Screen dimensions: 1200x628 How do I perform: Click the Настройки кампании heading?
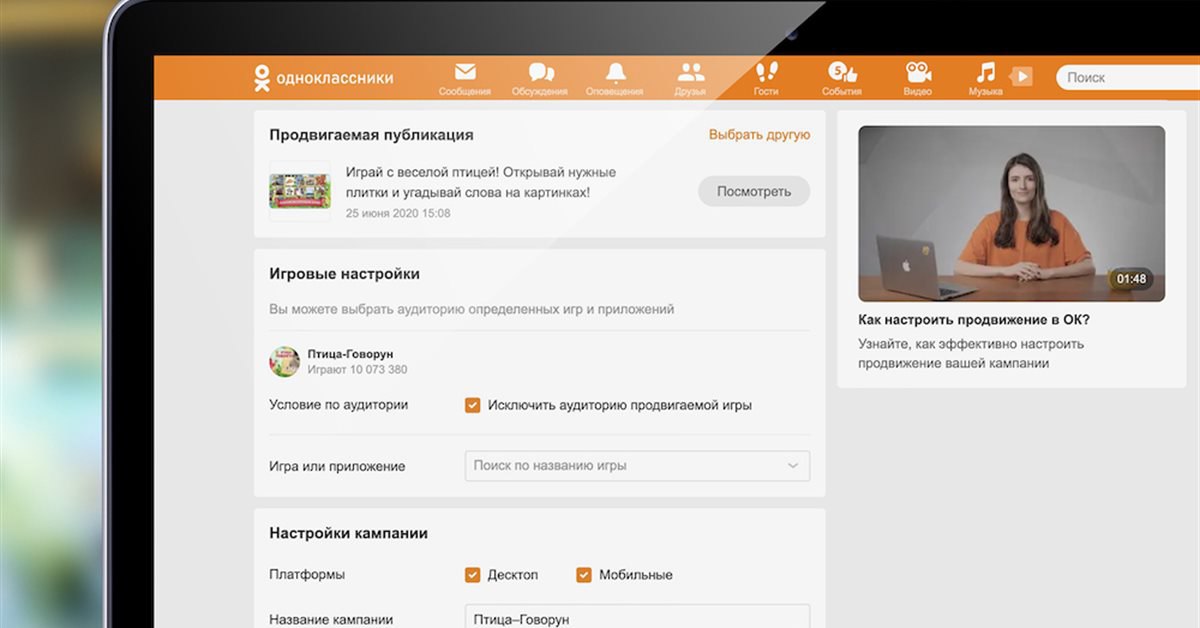click(349, 533)
